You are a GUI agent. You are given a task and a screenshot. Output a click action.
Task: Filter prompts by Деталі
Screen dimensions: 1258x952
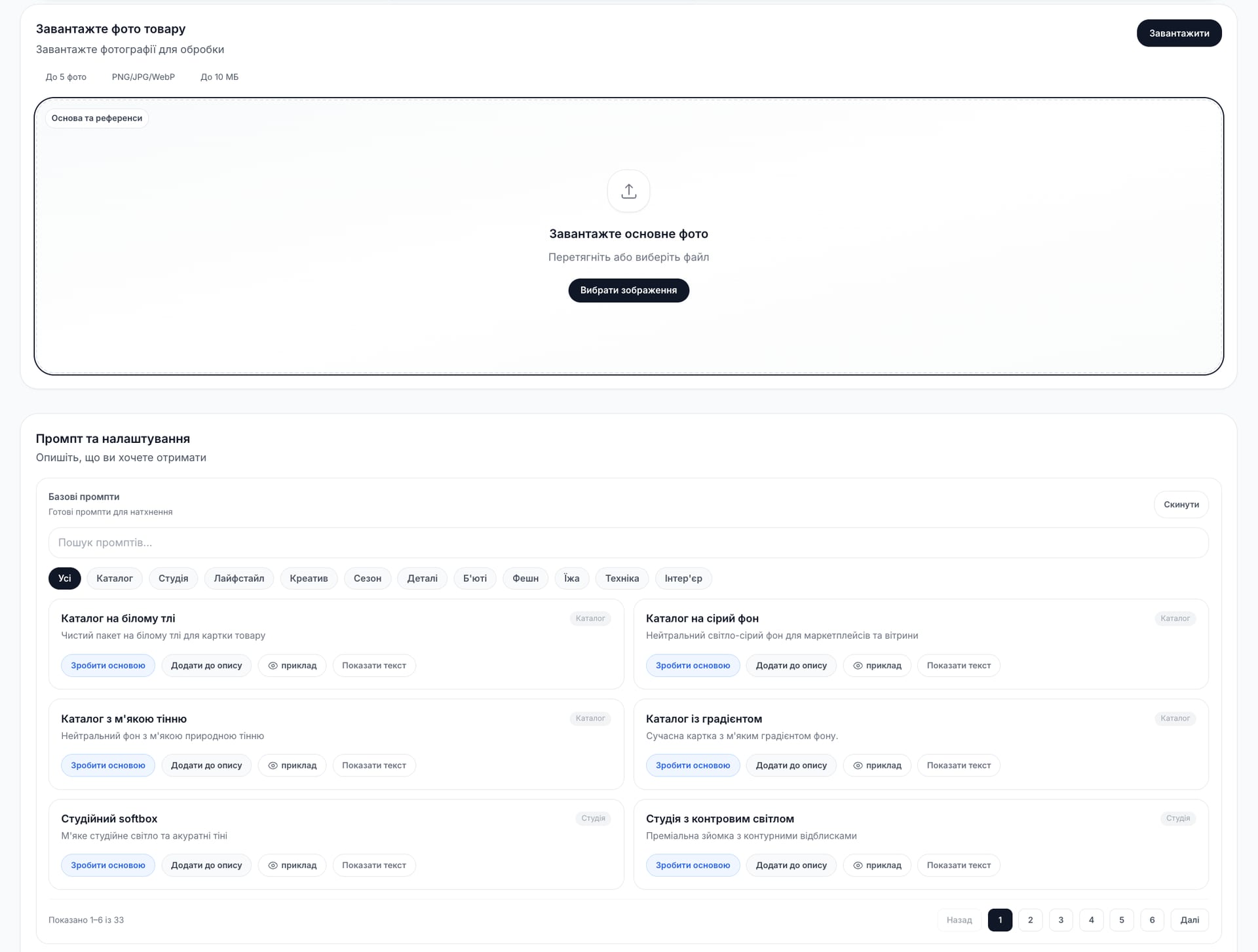[423, 578]
